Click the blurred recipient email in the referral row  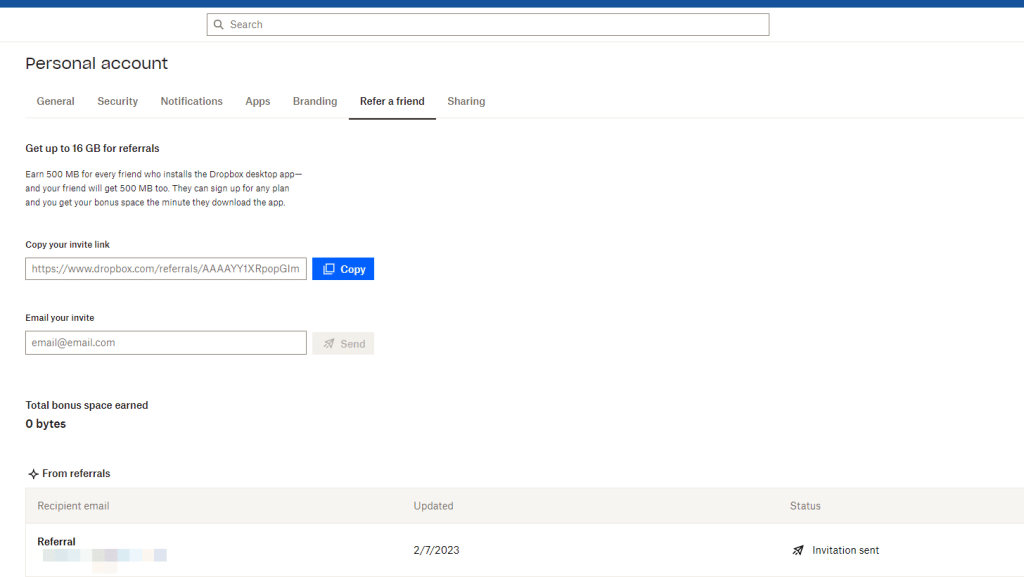[x=105, y=557]
